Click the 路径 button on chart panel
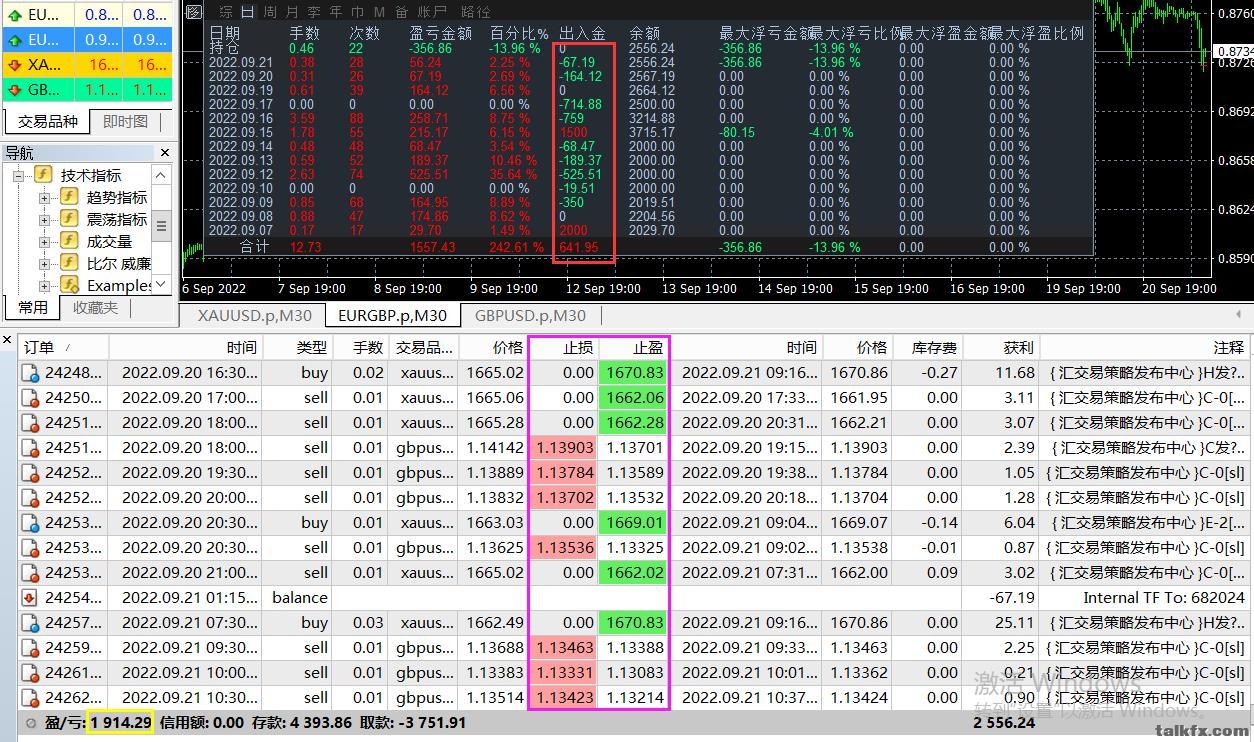 pos(476,12)
